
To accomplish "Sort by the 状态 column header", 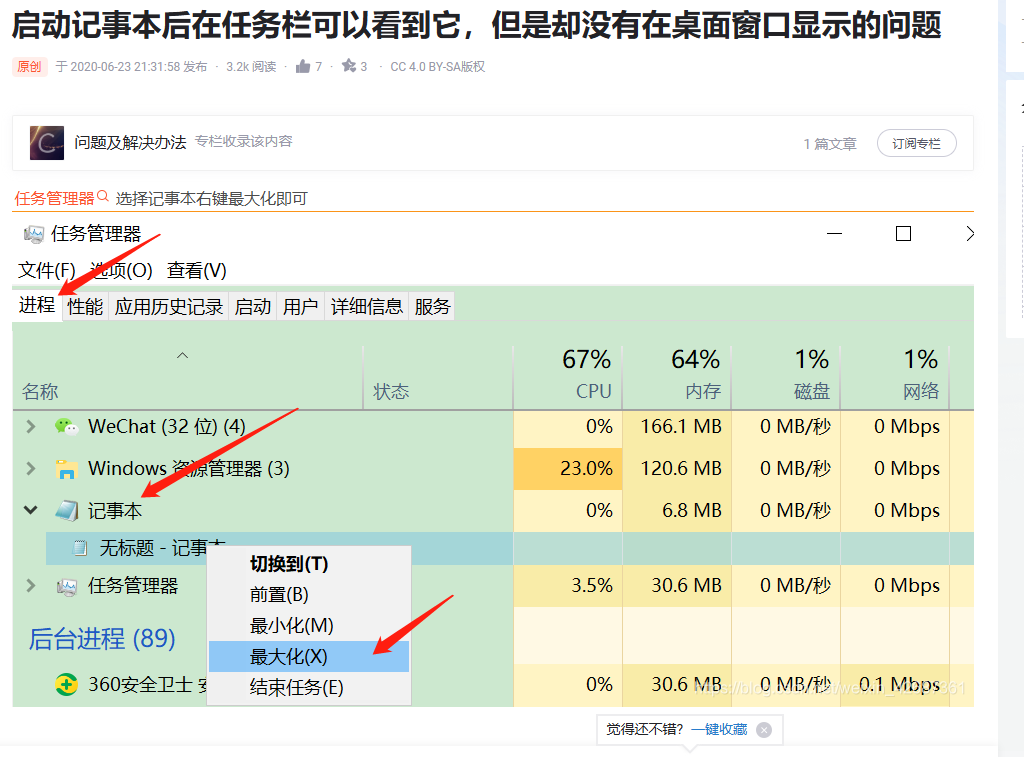I will [438, 377].
